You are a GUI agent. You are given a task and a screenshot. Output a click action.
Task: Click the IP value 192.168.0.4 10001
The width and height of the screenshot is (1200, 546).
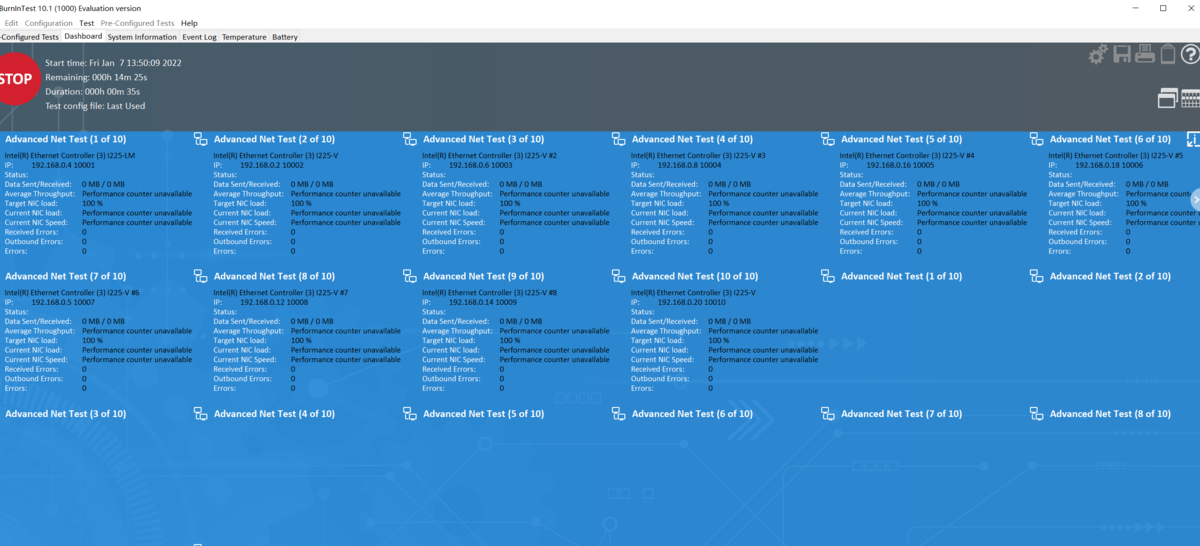click(63, 165)
